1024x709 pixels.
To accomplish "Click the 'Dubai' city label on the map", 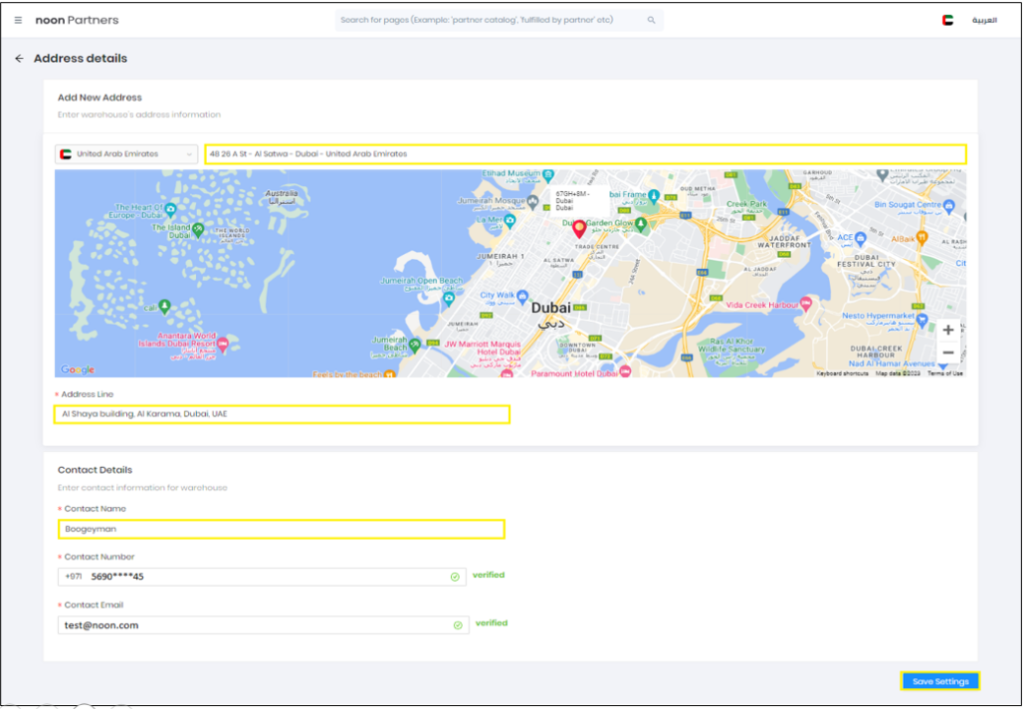I will point(551,307).
